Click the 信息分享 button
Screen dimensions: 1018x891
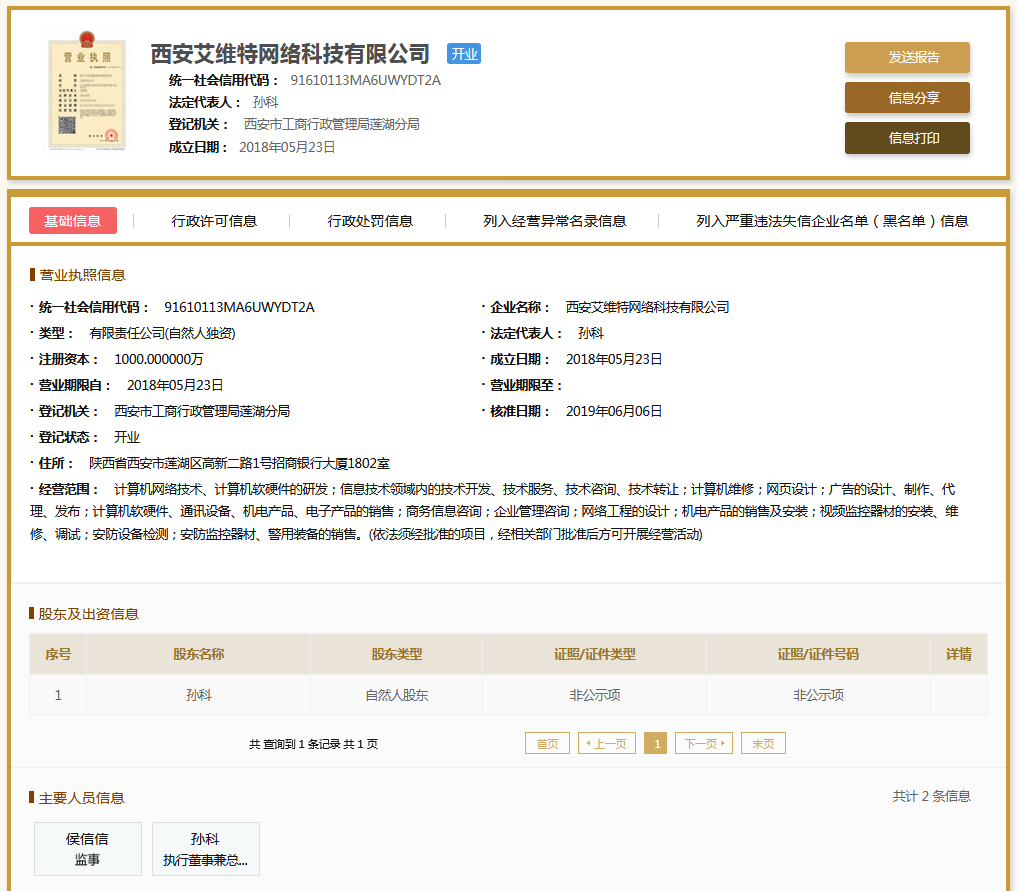pos(906,98)
